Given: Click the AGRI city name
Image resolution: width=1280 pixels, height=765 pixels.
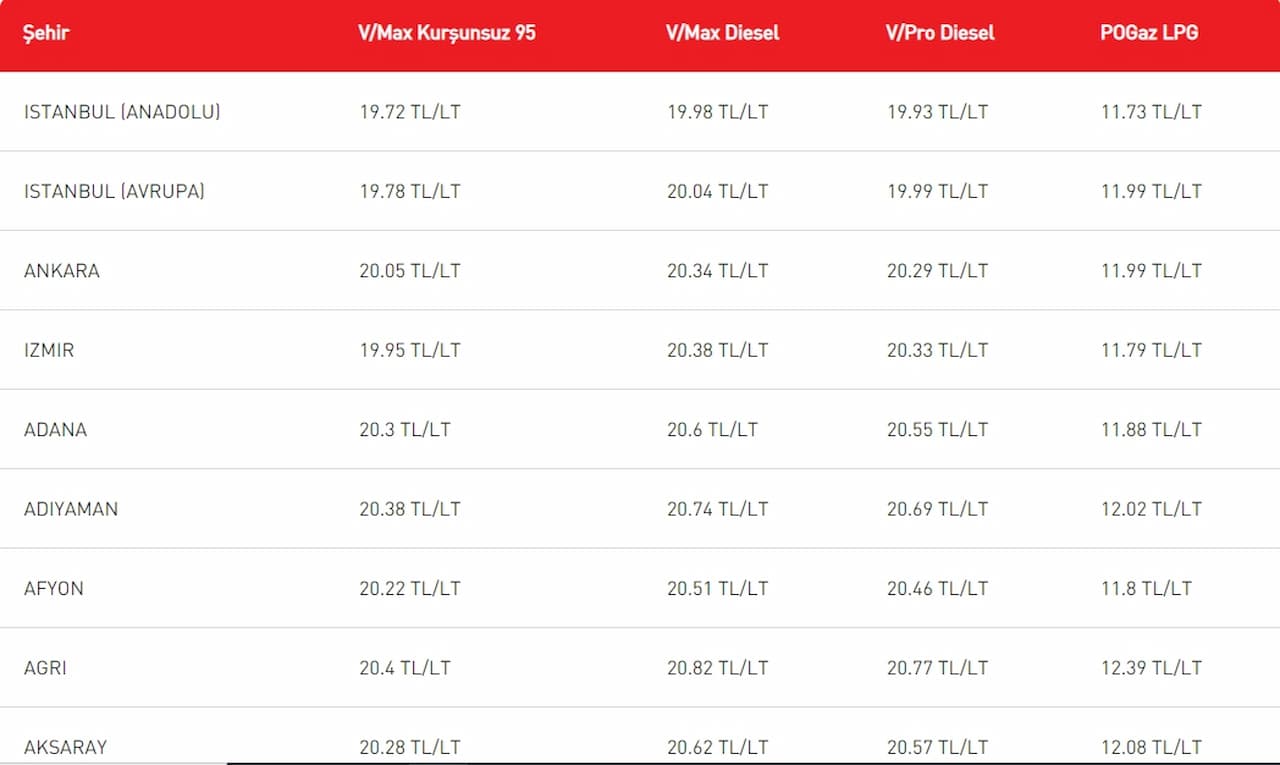Looking at the screenshot, I should pos(46,668).
